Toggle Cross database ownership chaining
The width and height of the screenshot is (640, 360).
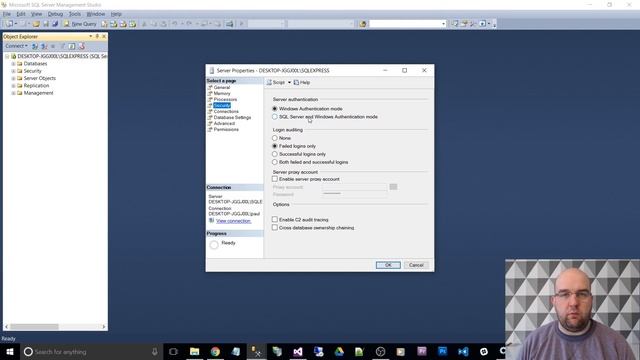click(x=275, y=227)
